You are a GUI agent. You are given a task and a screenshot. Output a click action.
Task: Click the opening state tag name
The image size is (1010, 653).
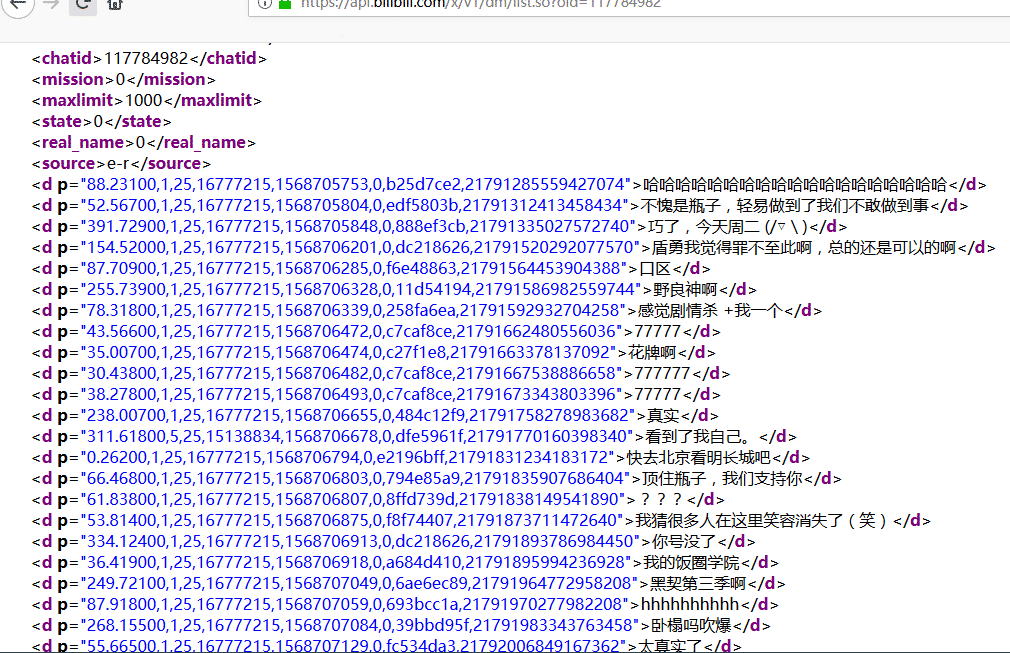click(x=62, y=121)
